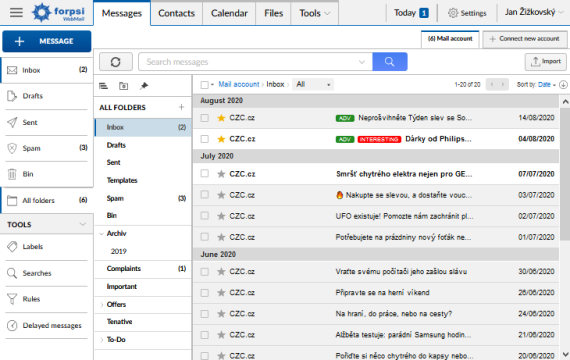Tick checkbox for the 07/07/2020 message
This screenshot has width=570, height=360.
(205, 173)
